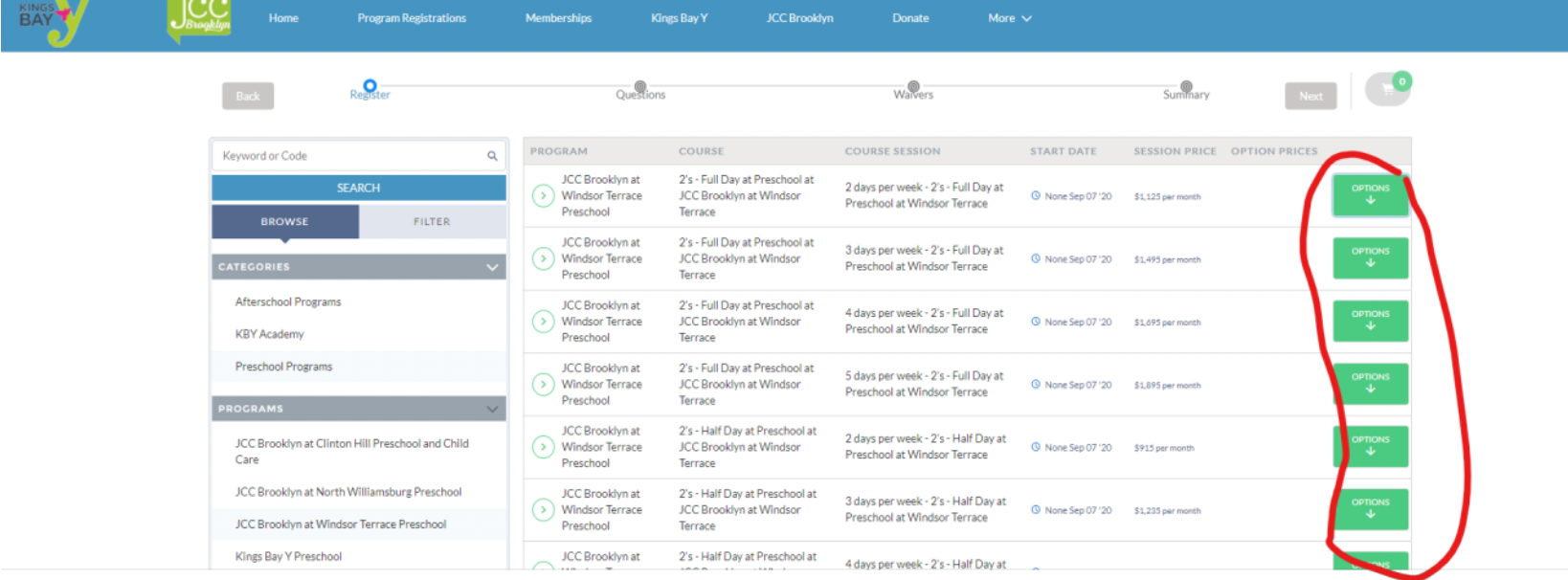The image size is (1568, 580).
Task: Switch to the Browse tab
Action: click(x=285, y=222)
